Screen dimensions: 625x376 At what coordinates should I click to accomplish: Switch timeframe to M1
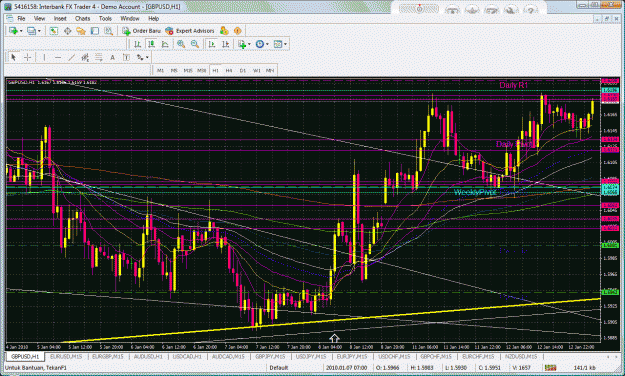[x=160, y=71]
